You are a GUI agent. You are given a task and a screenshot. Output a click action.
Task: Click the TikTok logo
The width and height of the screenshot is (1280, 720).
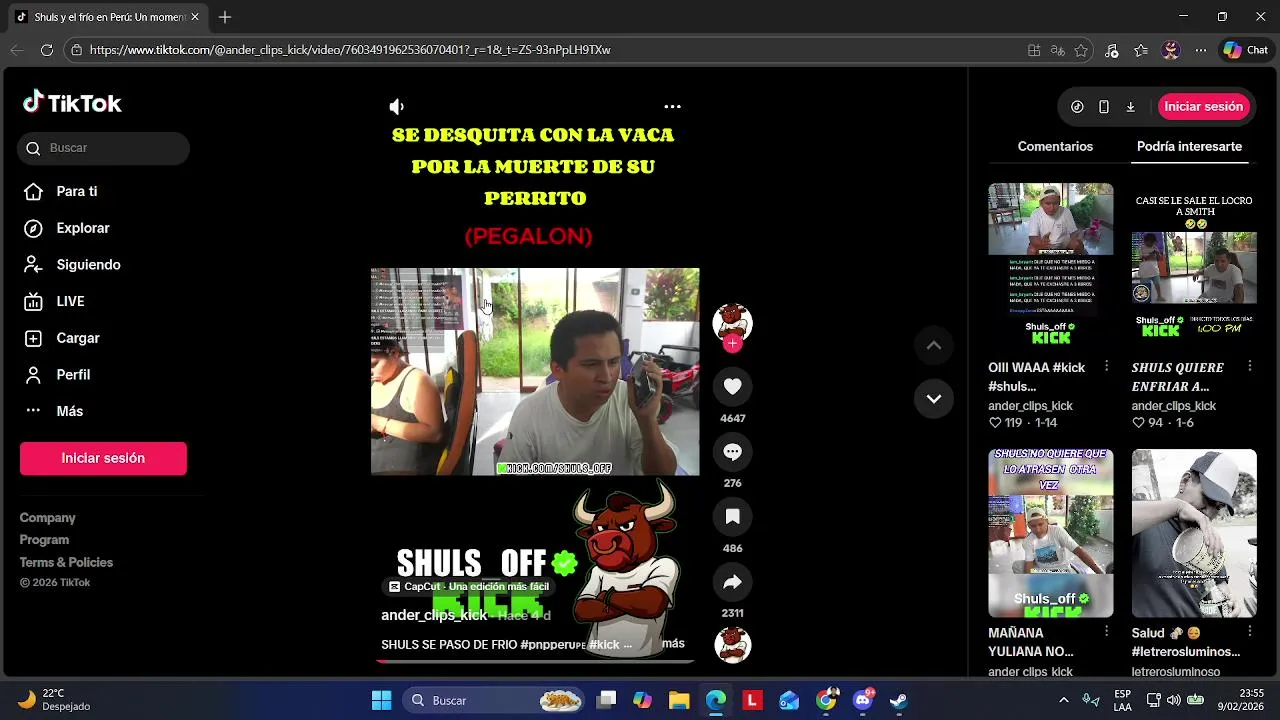point(72,103)
